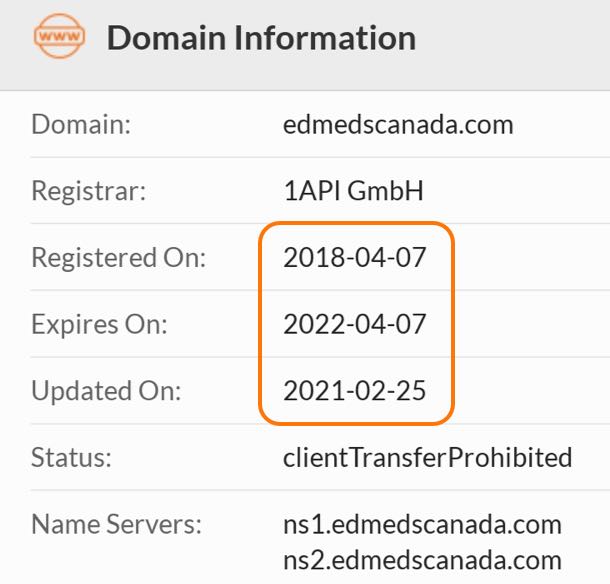
Task: Click the Domain: label
Action: click(x=81, y=125)
